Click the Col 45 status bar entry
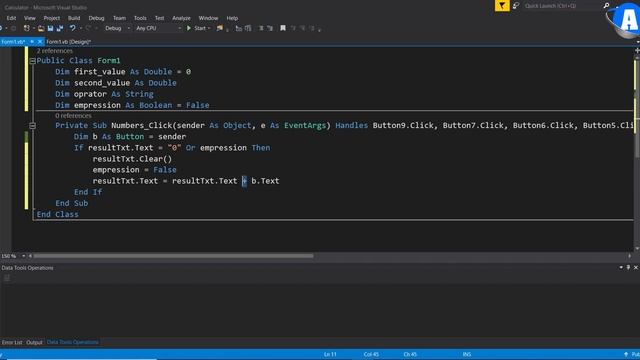Image resolution: width=640 pixels, height=360 pixels. pos(371,354)
